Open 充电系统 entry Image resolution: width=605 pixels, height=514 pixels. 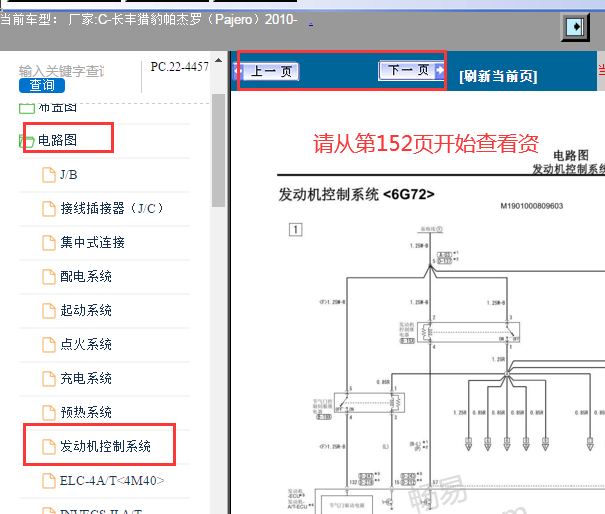pyautogui.click(x=86, y=378)
